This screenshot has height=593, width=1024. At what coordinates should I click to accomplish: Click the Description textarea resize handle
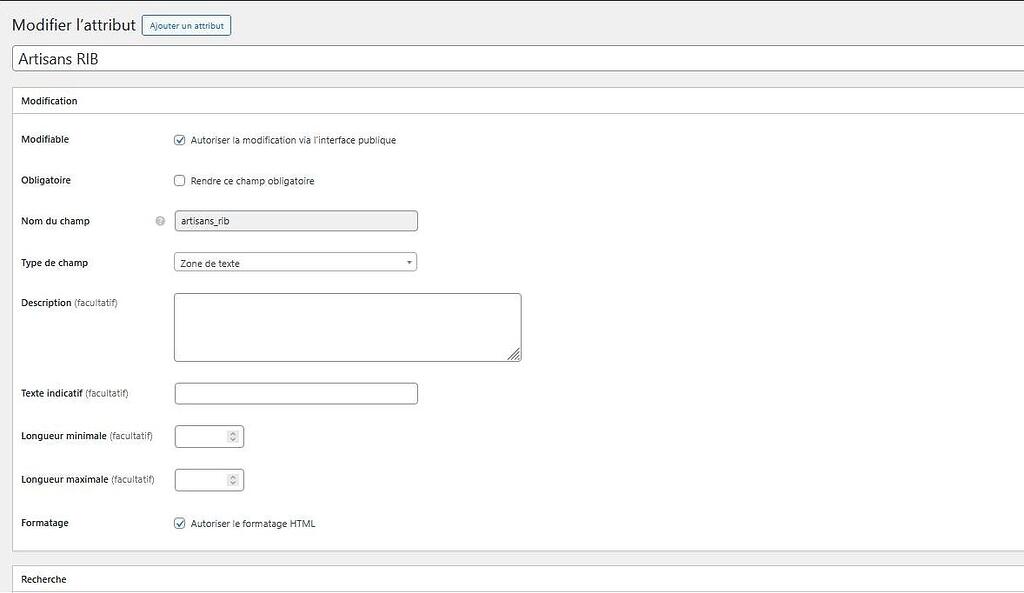tap(516, 355)
